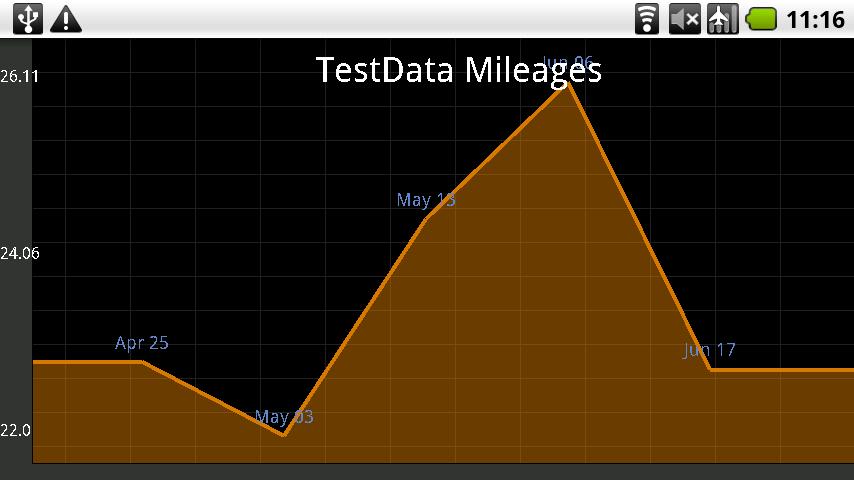Tap the green battery icon
854x480 pixels.
[x=761, y=18]
